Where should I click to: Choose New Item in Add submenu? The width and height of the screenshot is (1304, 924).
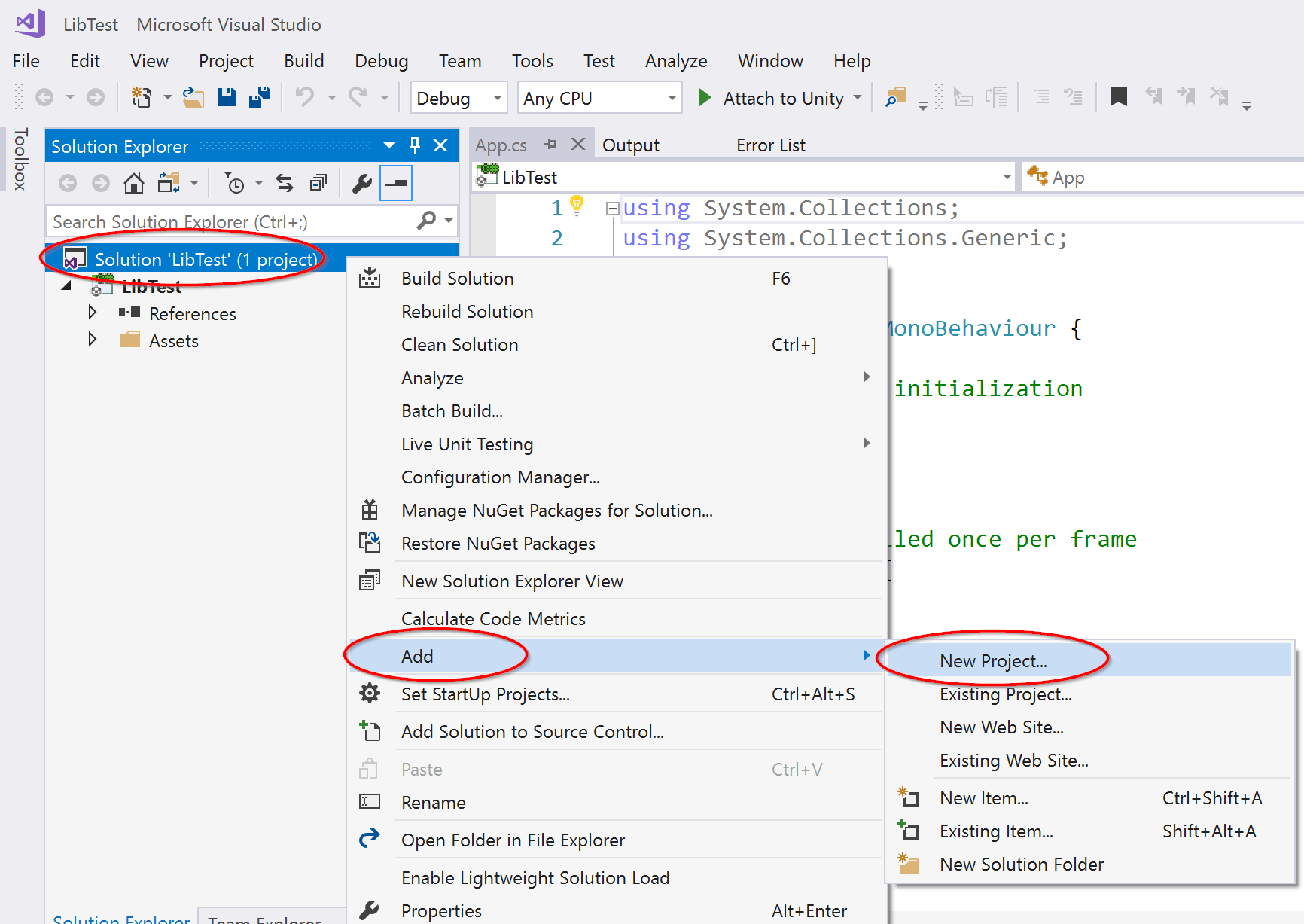1090,798
